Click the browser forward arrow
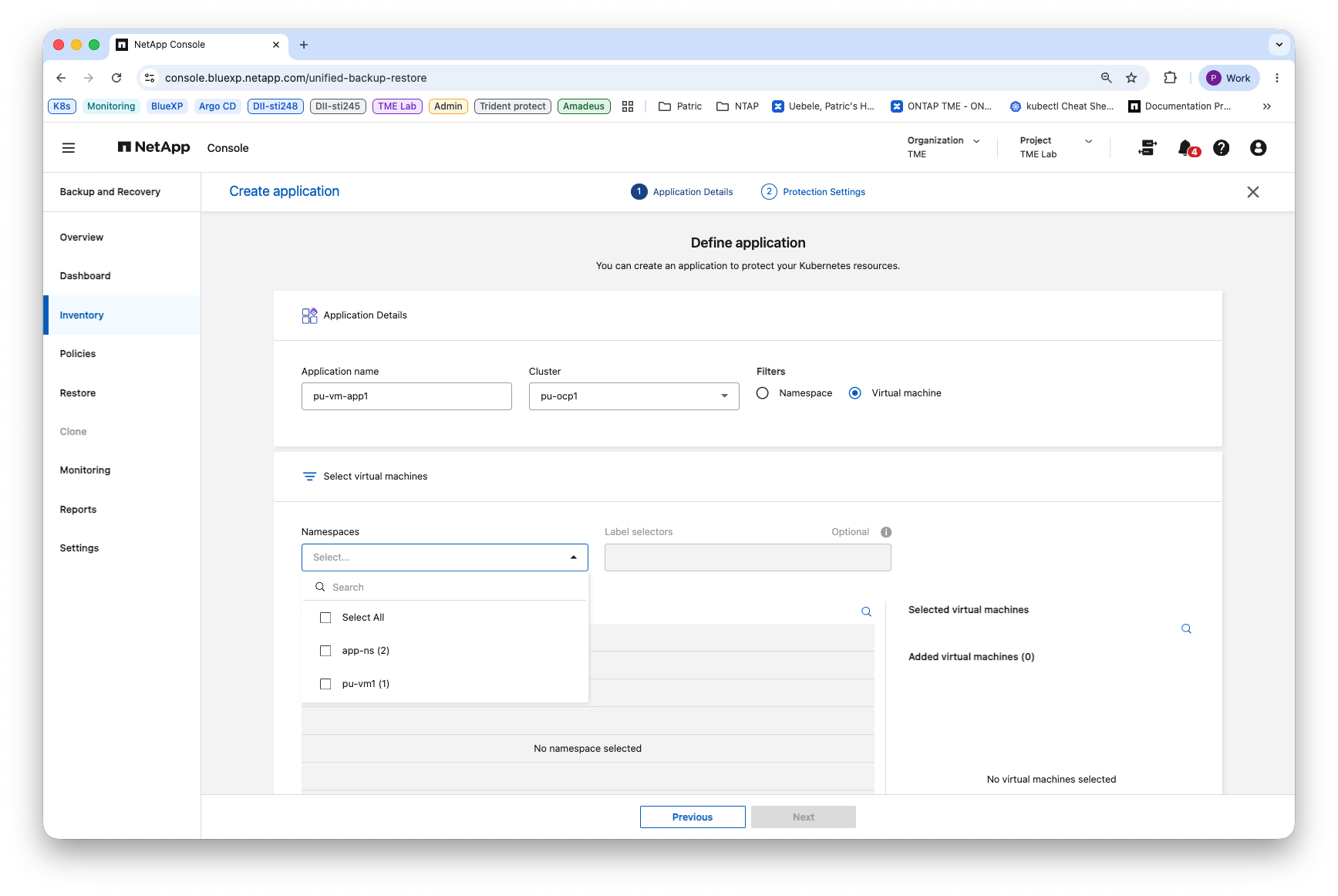This screenshot has height=896, width=1338. click(89, 78)
